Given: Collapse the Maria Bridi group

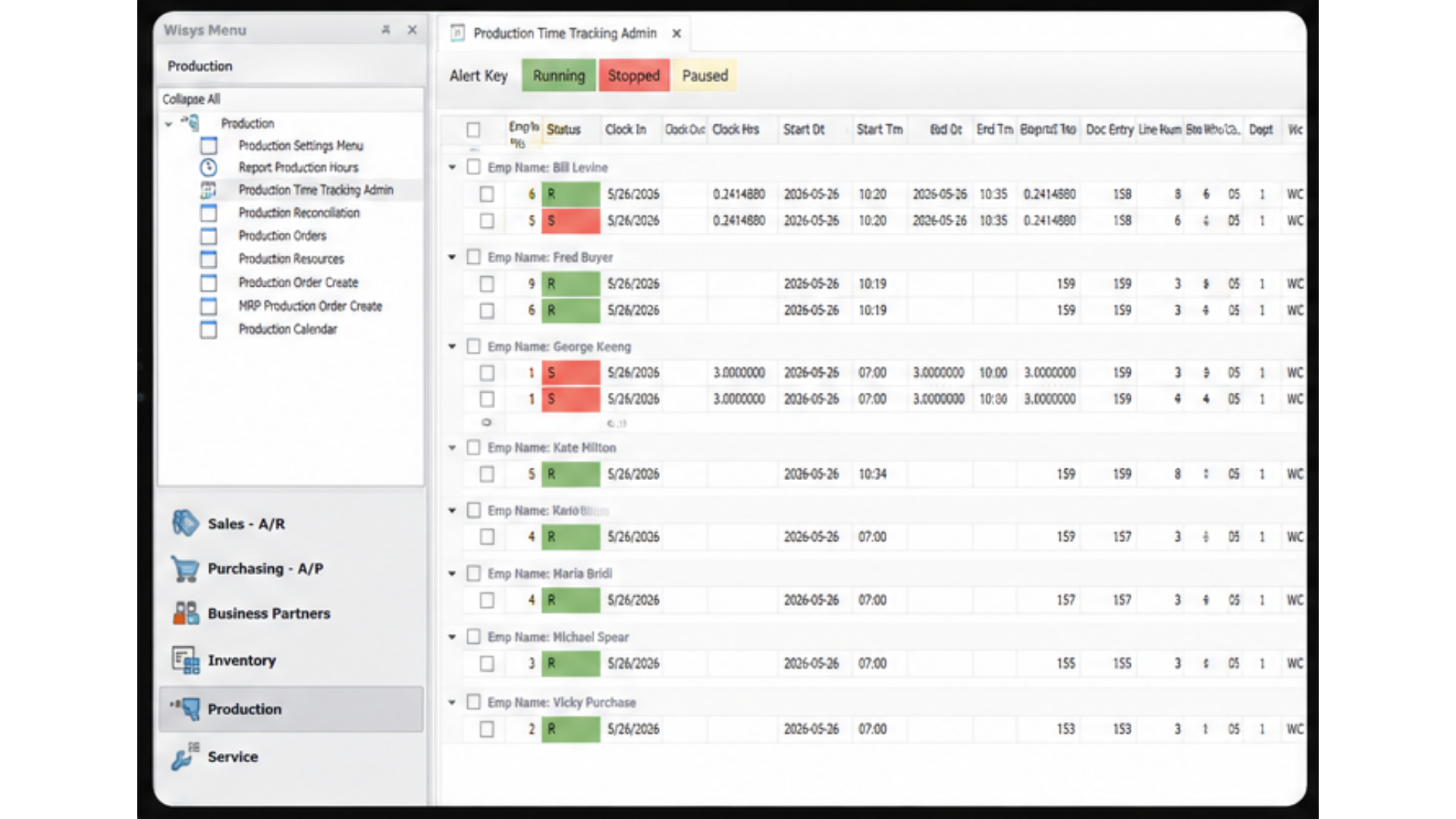Looking at the screenshot, I should (x=452, y=573).
